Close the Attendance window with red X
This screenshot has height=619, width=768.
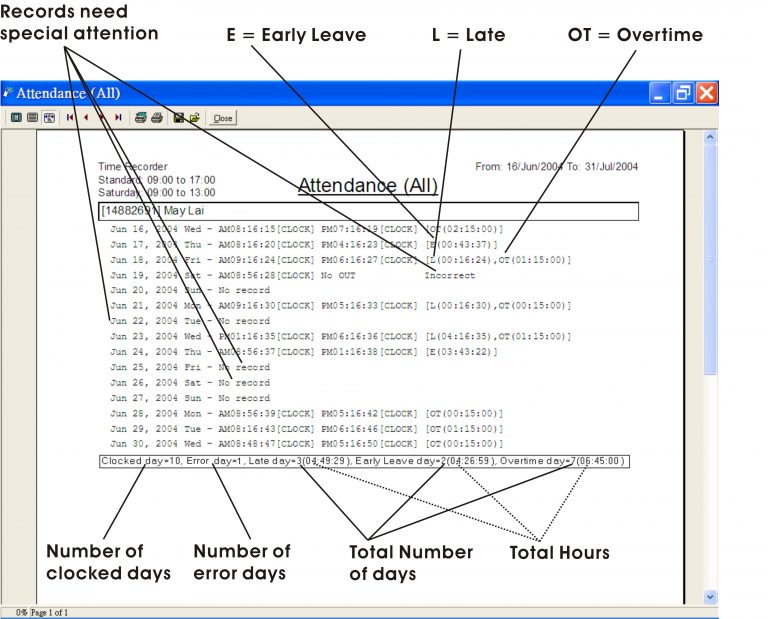(x=707, y=93)
